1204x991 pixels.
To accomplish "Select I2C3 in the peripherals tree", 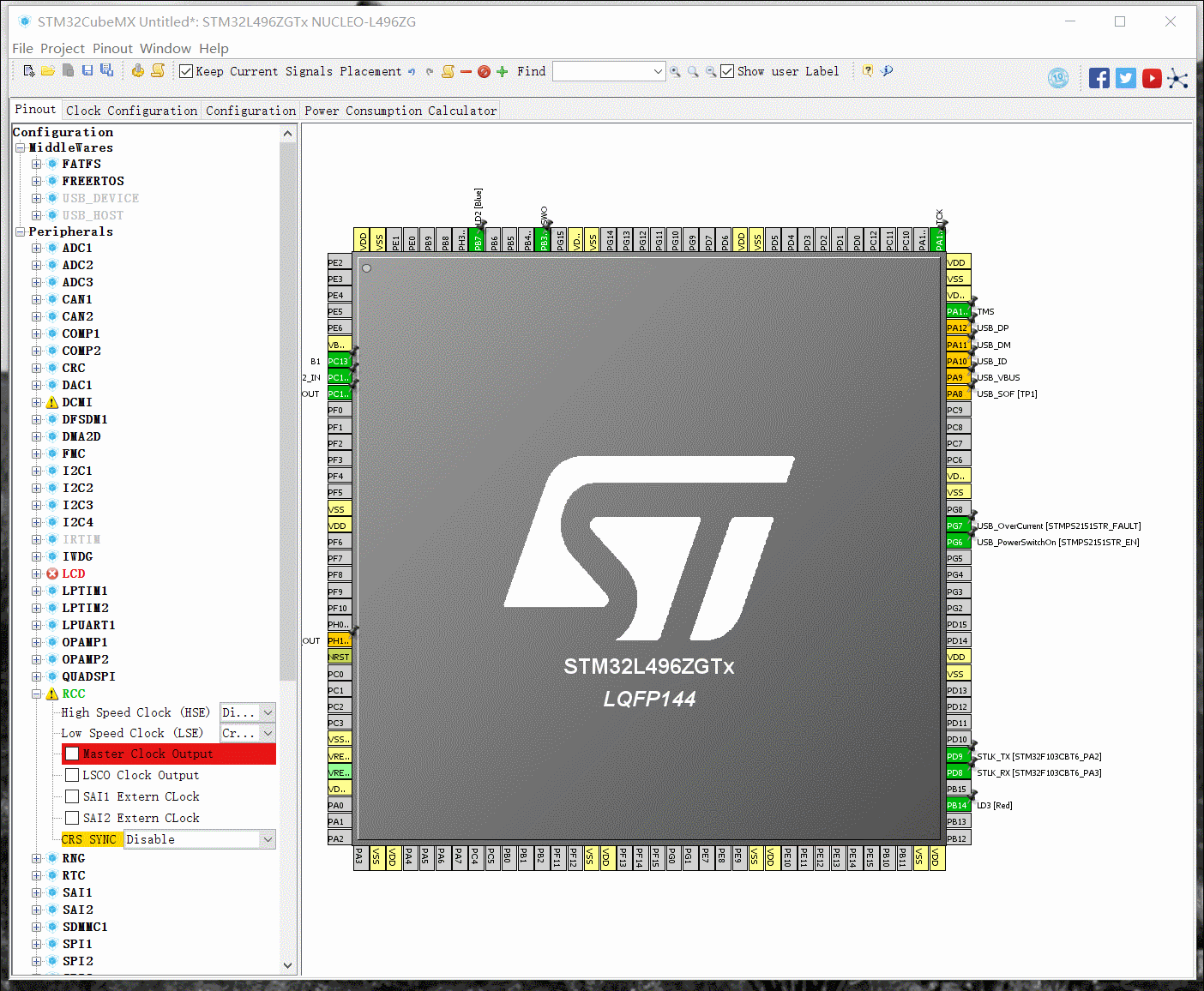I will click(77, 505).
